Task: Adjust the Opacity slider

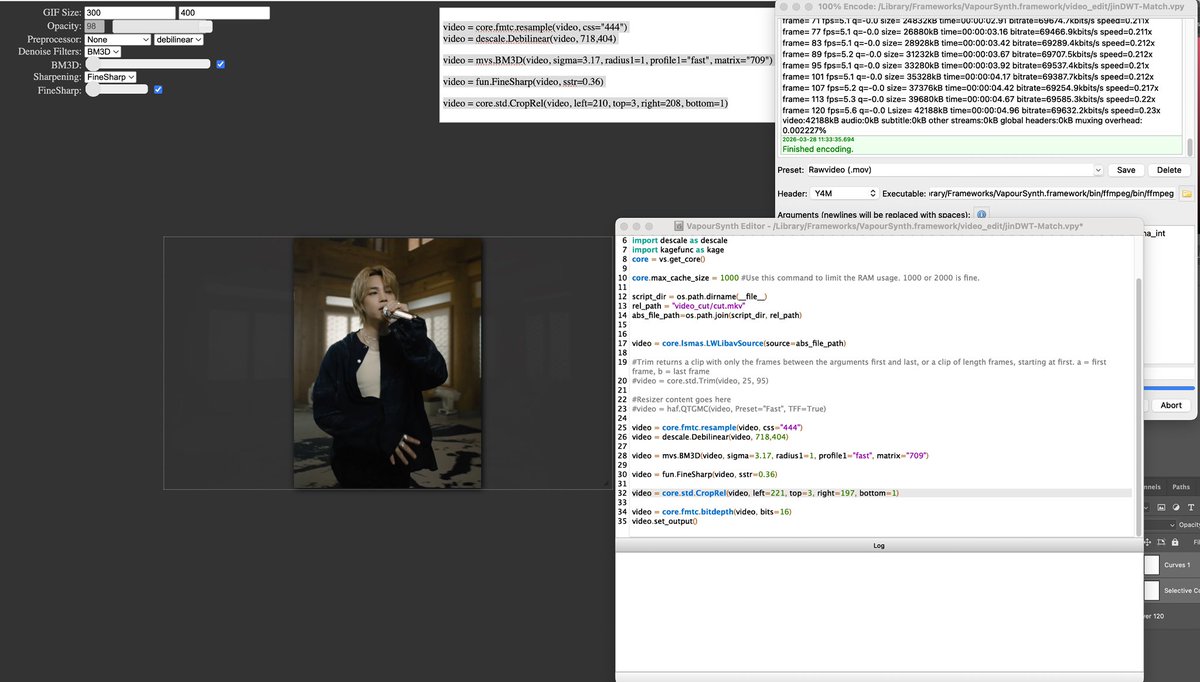Action: pyautogui.click(x=162, y=26)
